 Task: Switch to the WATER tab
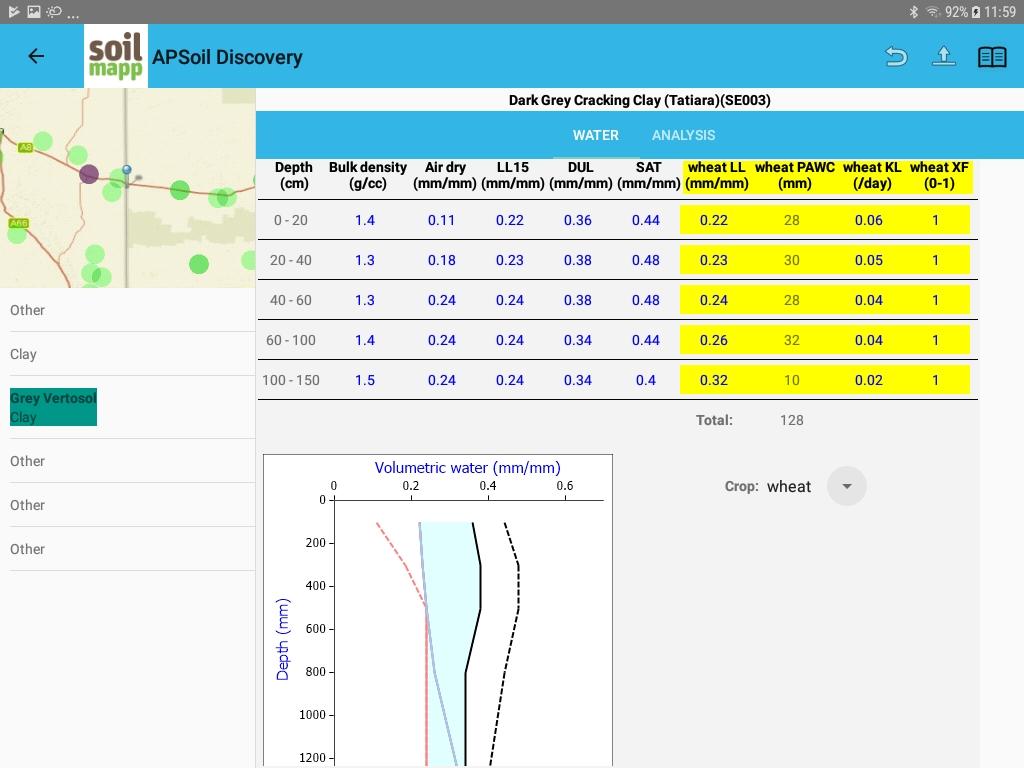click(595, 135)
